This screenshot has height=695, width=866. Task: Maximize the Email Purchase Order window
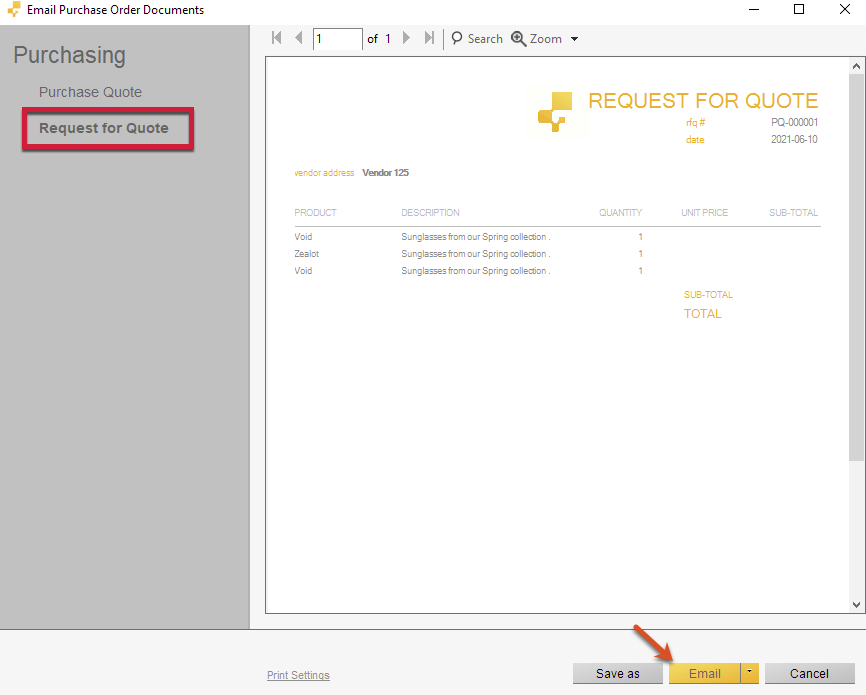(799, 9)
